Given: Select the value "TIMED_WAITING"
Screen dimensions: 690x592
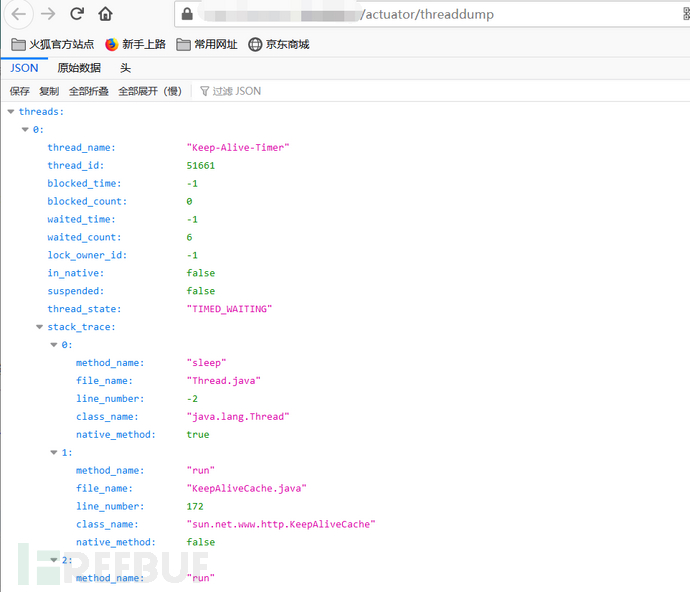Looking at the screenshot, I should 229,309.
